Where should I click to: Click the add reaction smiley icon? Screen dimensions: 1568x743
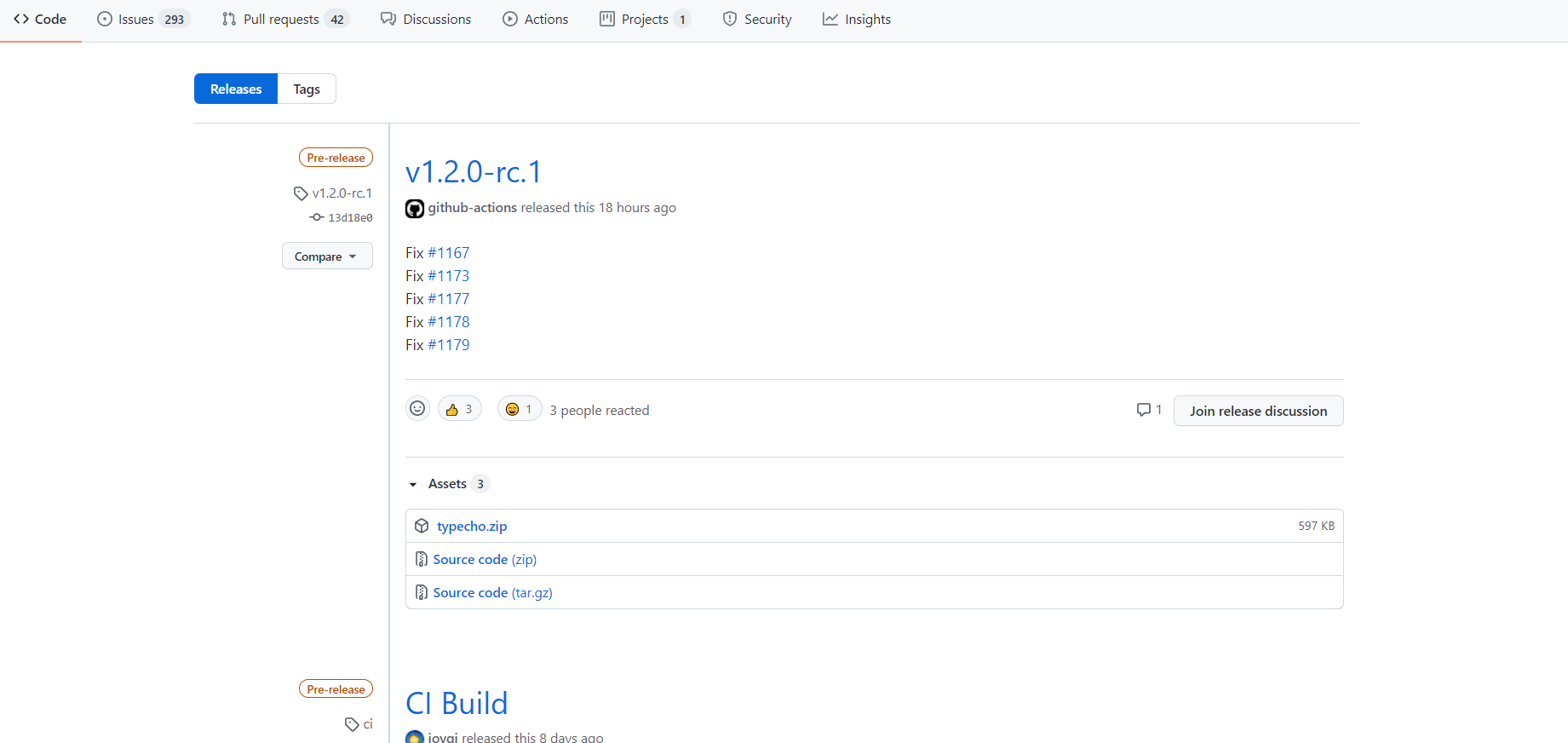417,409
